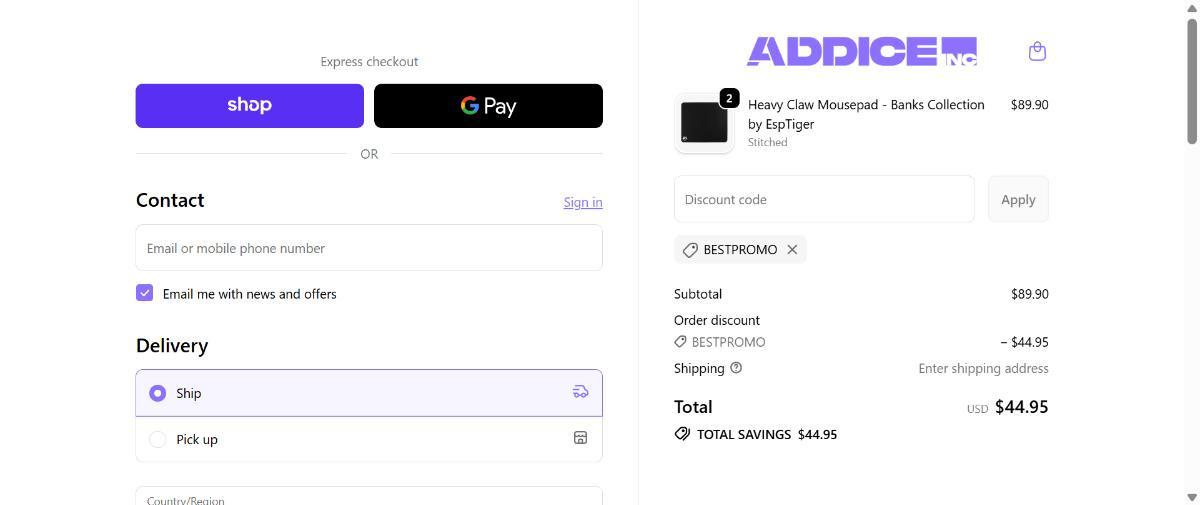
Task: Open the shopping bag cart icon
Action: click(x=1037, y=51)
